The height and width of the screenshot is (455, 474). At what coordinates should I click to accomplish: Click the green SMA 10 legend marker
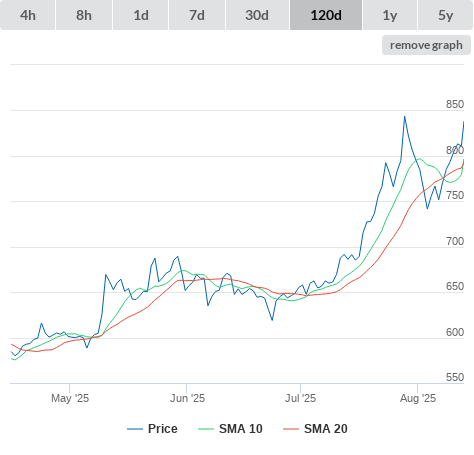coord(206,429)
